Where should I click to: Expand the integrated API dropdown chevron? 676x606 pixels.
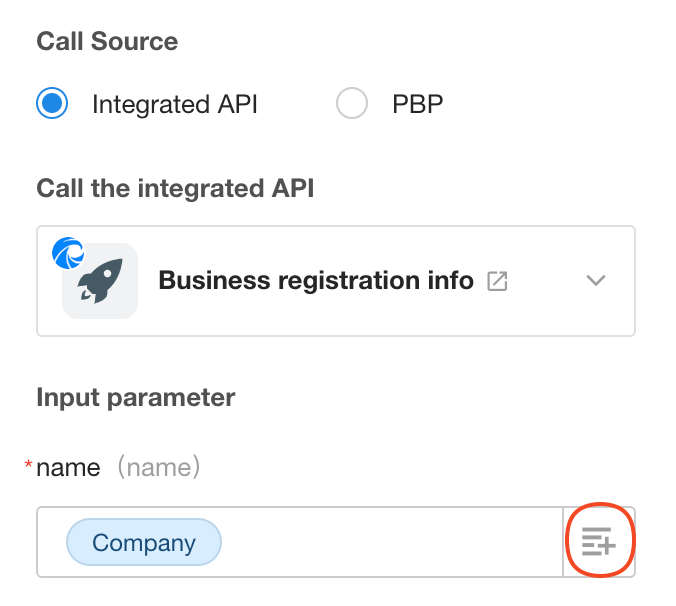point(596,281)
